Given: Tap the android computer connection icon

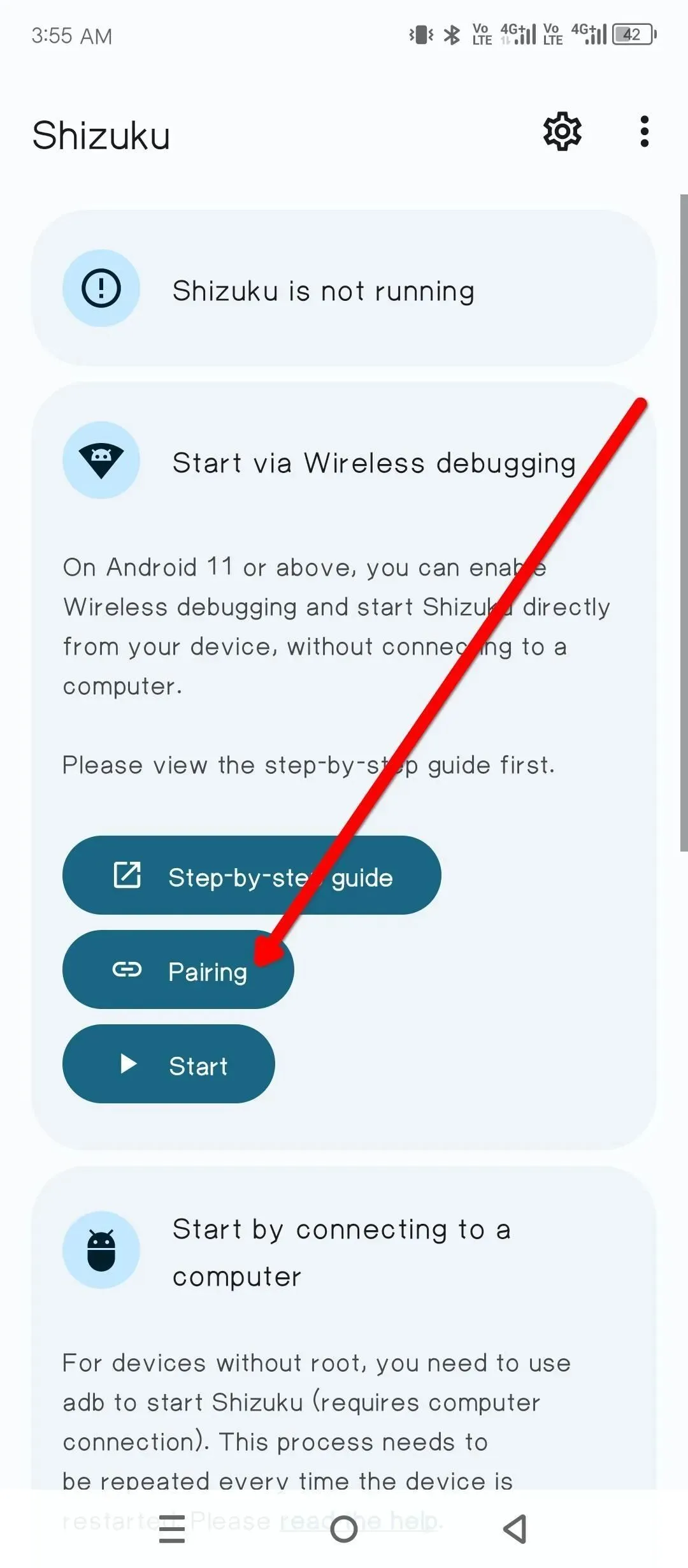Looking at the screenshot, I should (101, 1250).
